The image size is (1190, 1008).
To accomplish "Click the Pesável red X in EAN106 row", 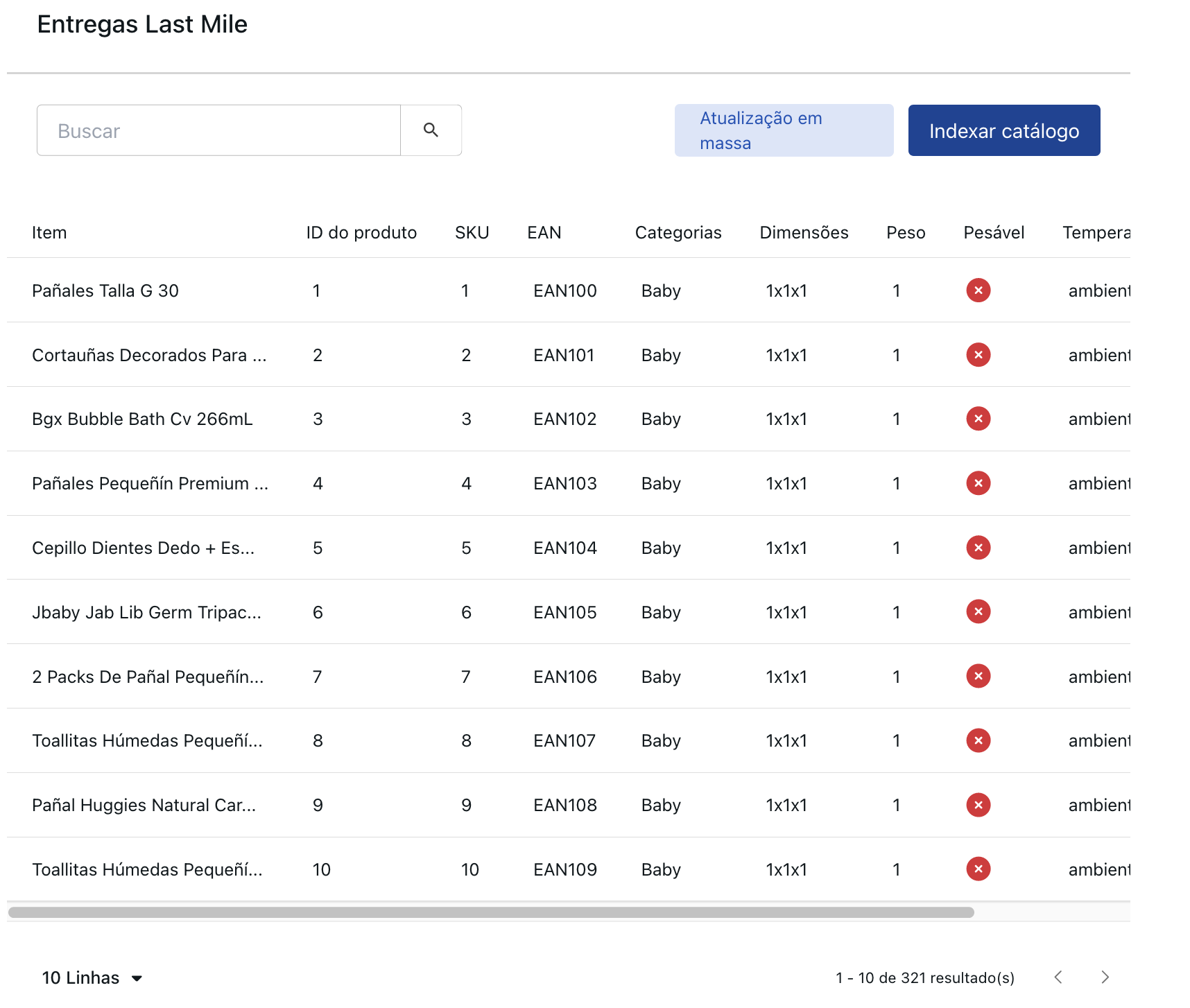I will point(978,677).
